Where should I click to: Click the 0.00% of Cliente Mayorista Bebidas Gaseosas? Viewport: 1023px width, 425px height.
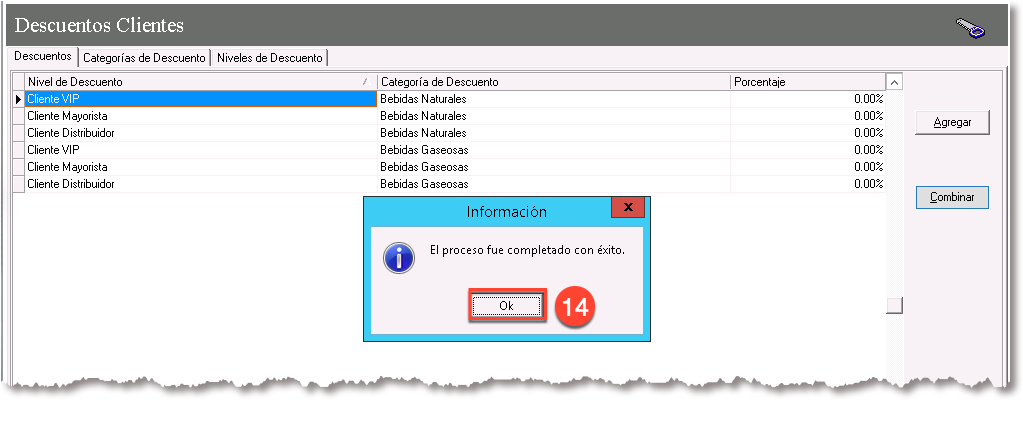(808, 167)
